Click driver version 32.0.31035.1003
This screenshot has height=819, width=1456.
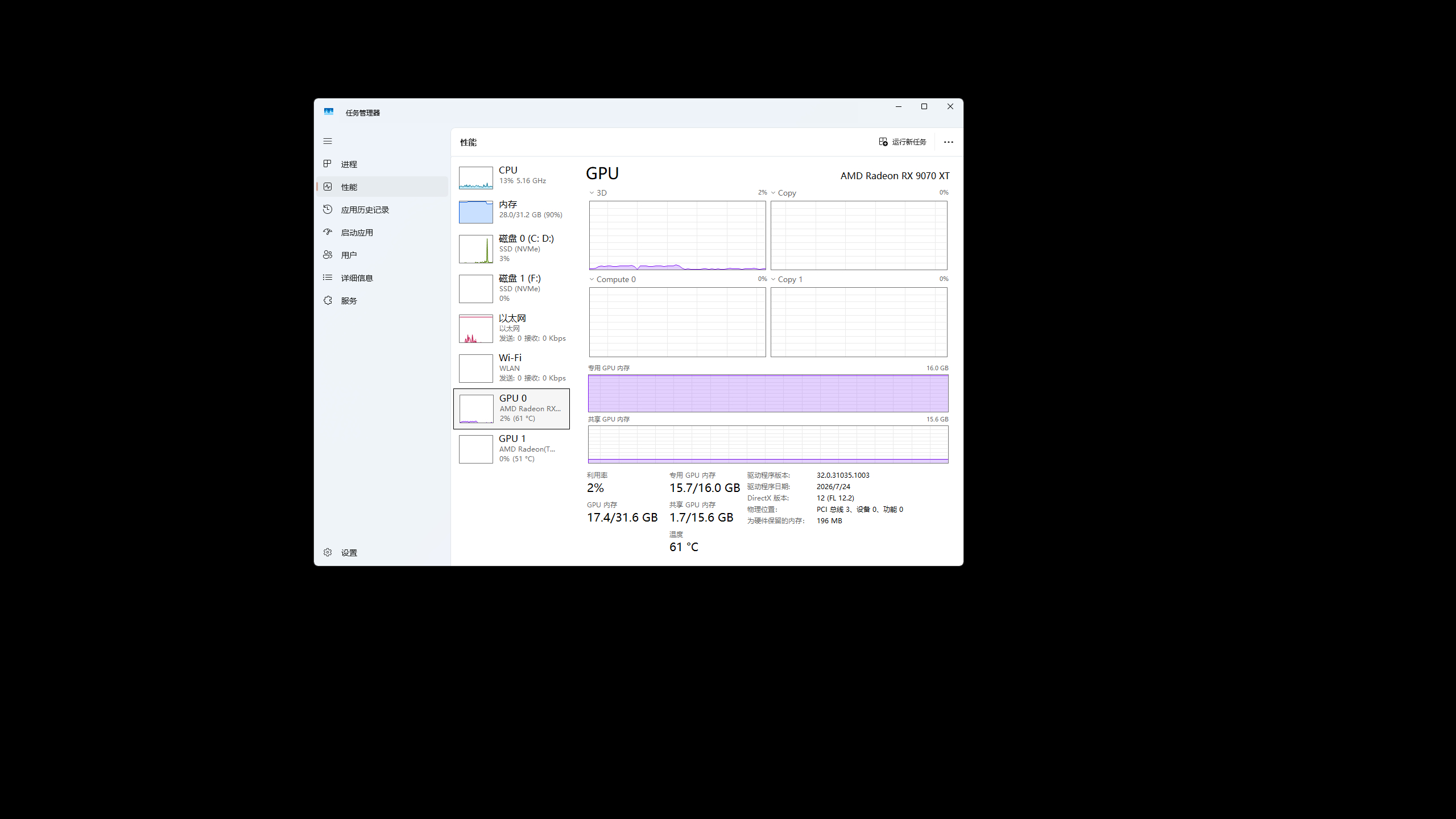pyautogui.click(x=843, y=475)
